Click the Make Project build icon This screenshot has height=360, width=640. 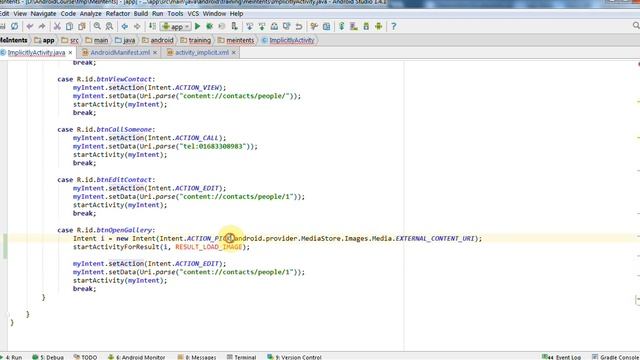click(x=152, y=27)
